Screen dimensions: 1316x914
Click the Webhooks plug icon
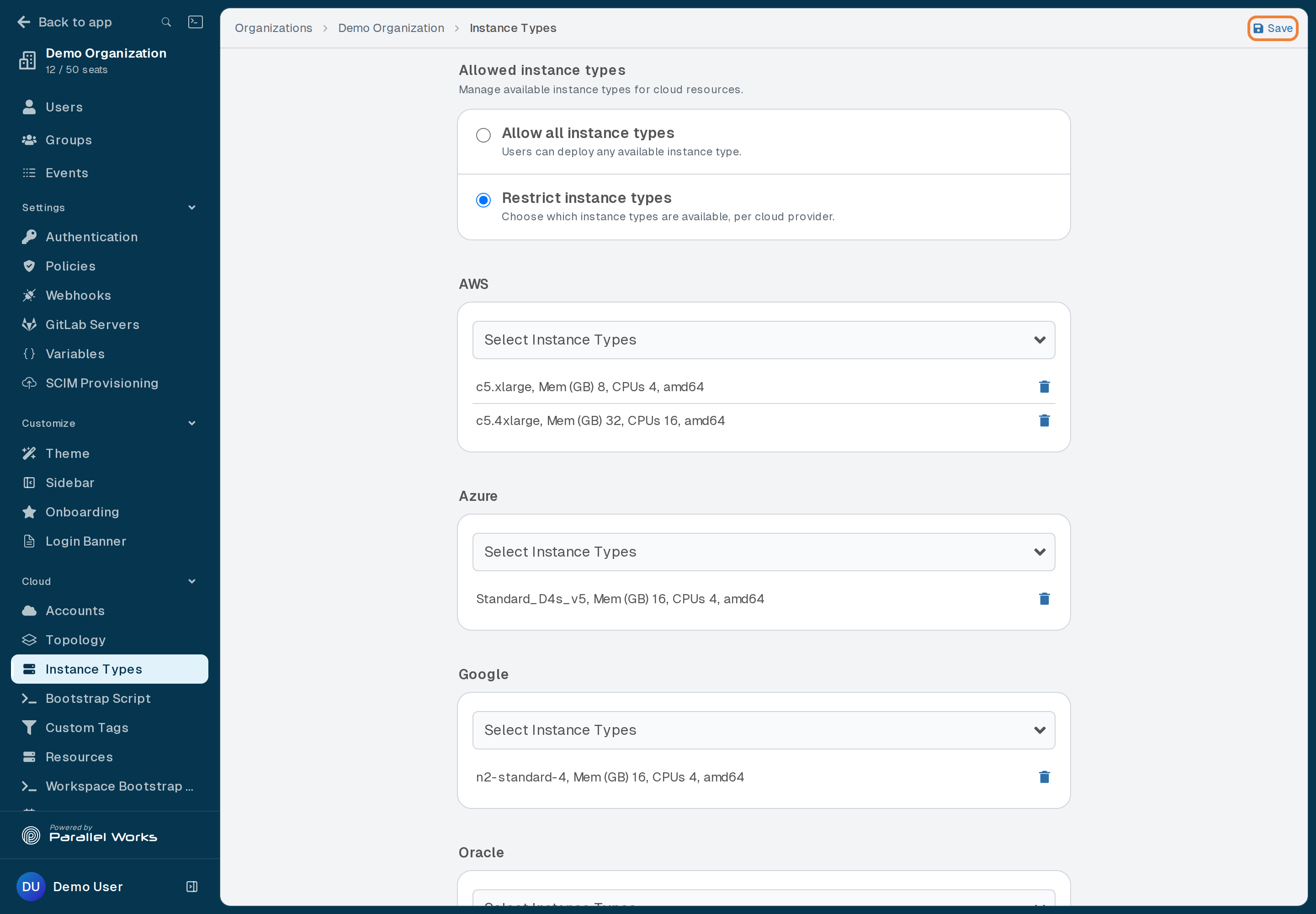click(x=29, y=295)
